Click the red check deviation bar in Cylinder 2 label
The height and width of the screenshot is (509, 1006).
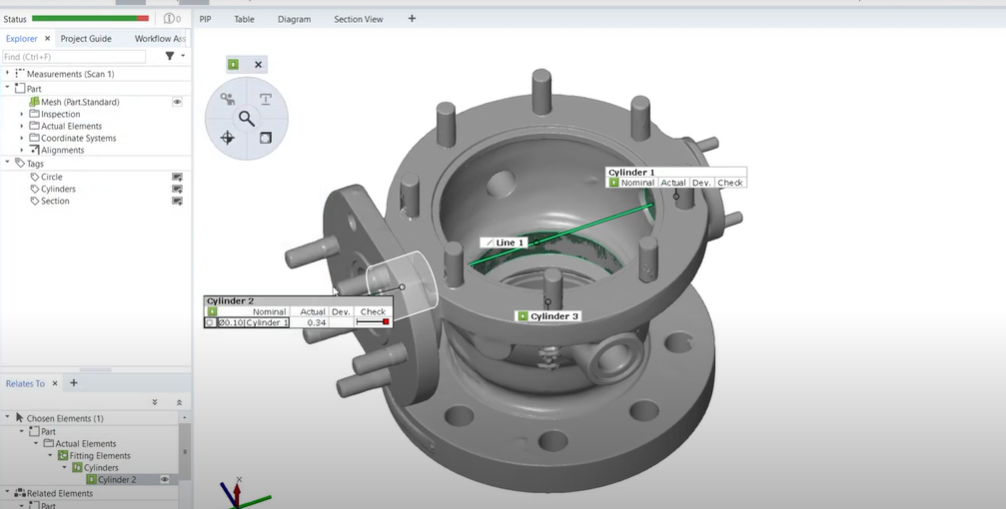pyautogui.click(x=373, y=322)
